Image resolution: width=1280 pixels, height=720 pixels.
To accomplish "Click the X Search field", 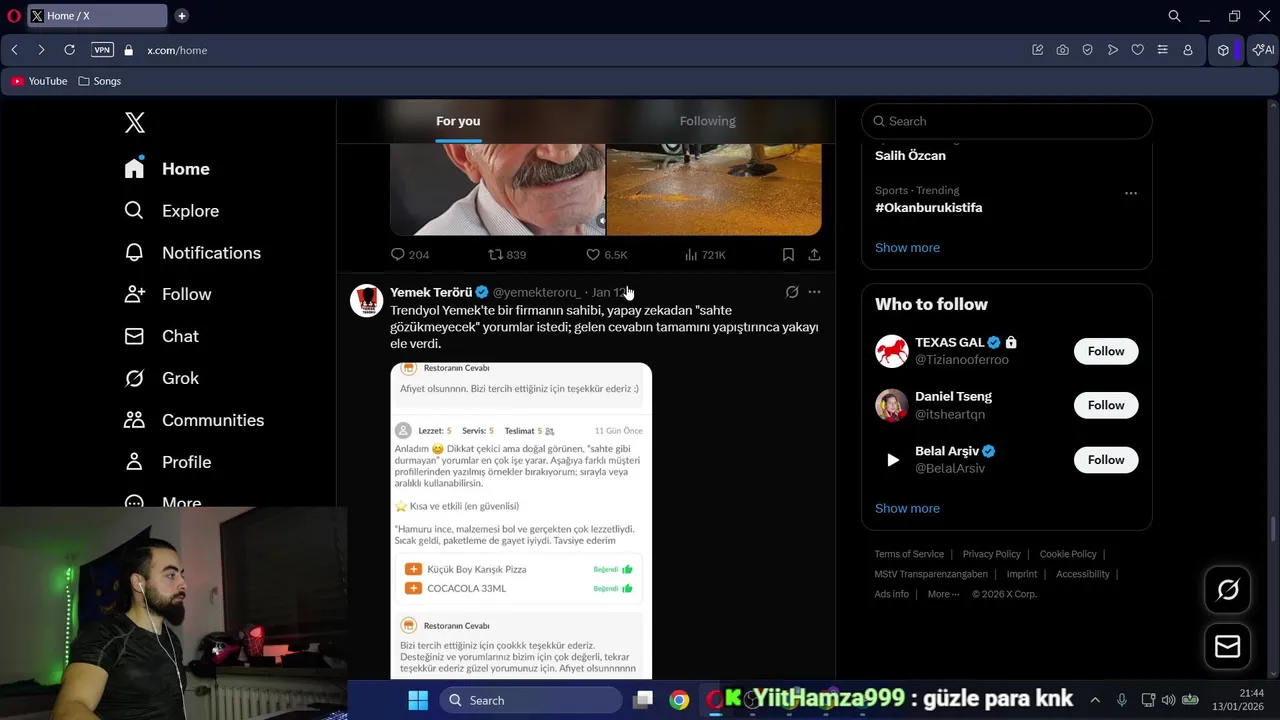I will coord(1007,121).
